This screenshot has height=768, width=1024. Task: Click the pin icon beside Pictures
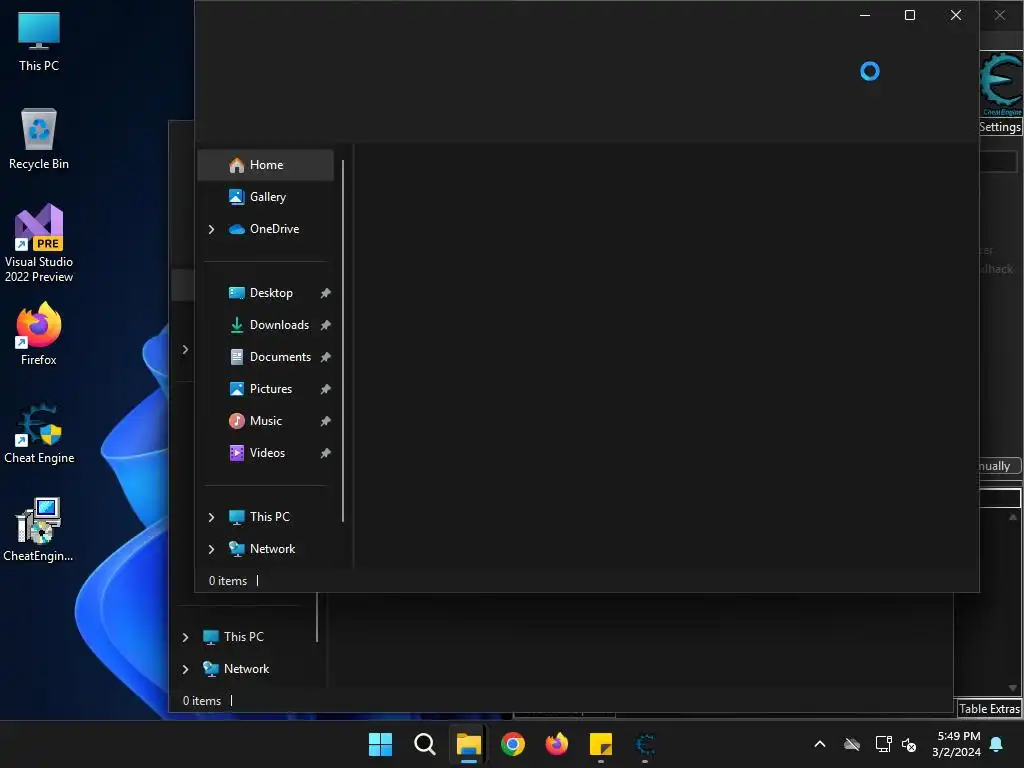tap(325, 389)
